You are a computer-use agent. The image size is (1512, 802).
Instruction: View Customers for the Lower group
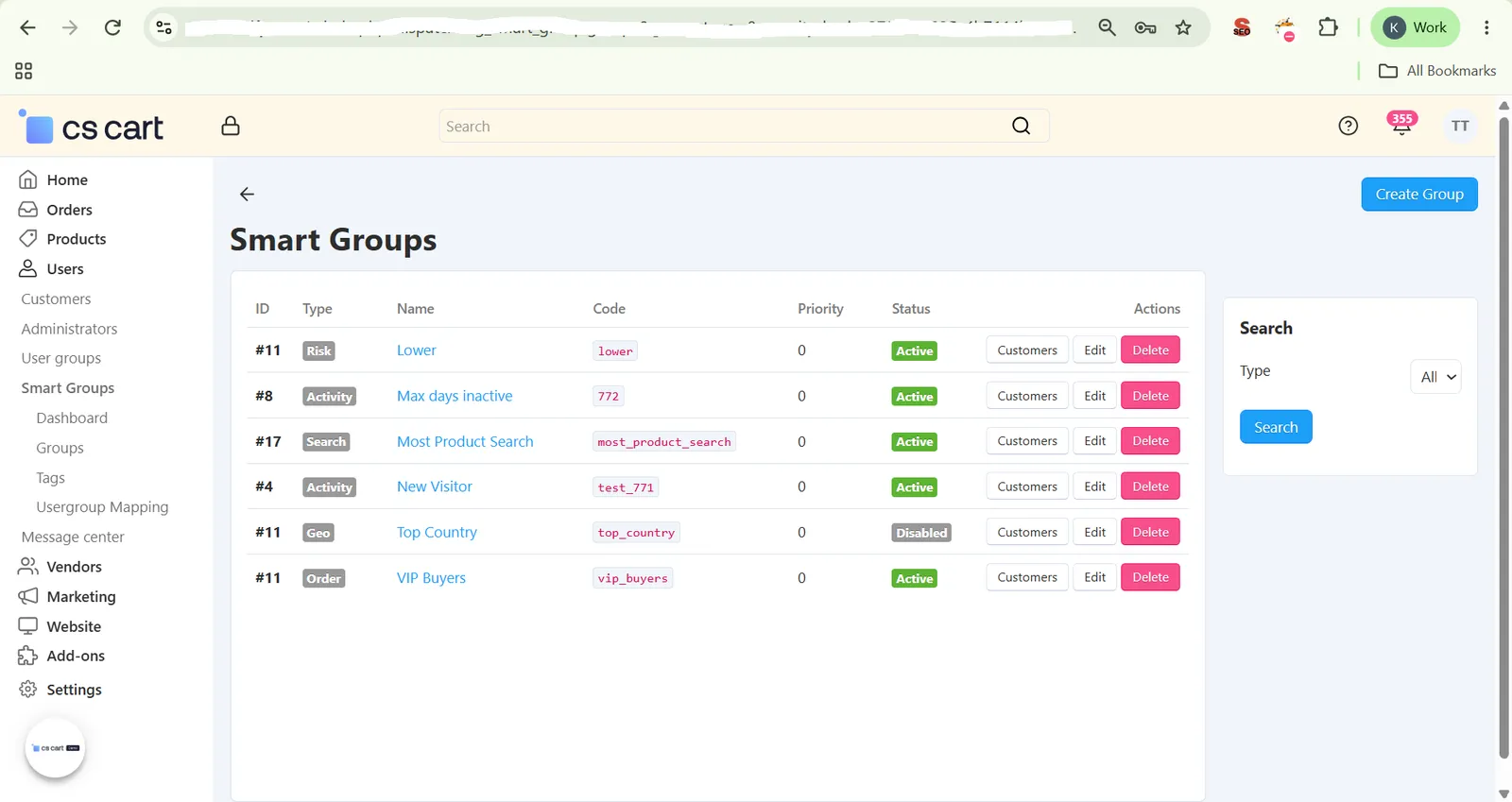1027,350
